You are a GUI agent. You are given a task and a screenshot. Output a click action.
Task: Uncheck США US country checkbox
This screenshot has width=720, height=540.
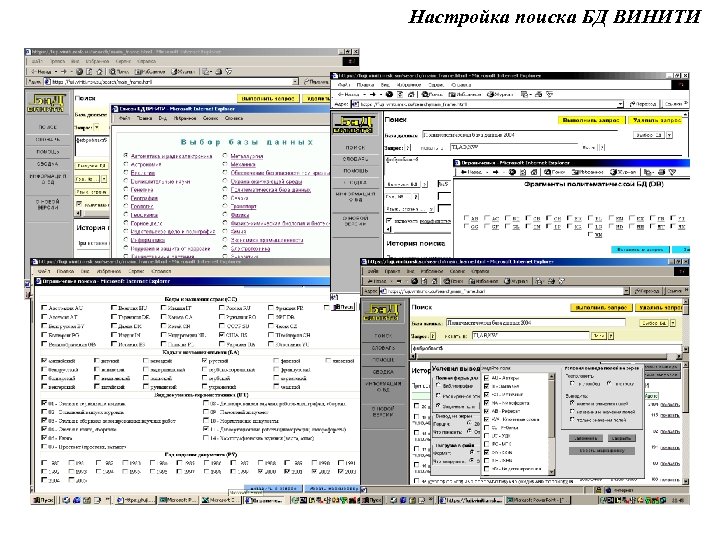222,335
